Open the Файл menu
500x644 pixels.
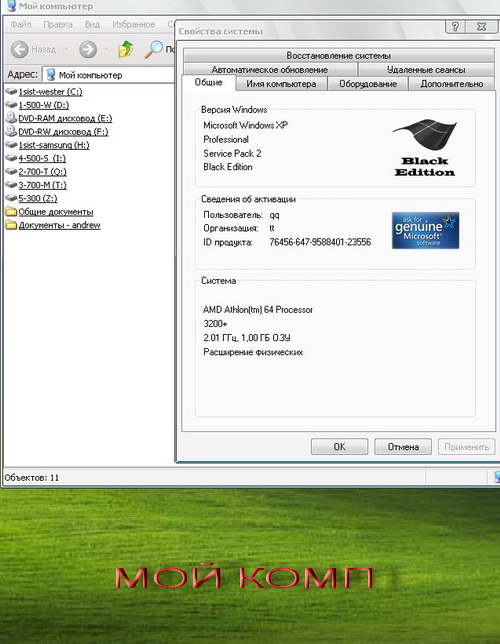pyautogui.click(x=21, y=24)
